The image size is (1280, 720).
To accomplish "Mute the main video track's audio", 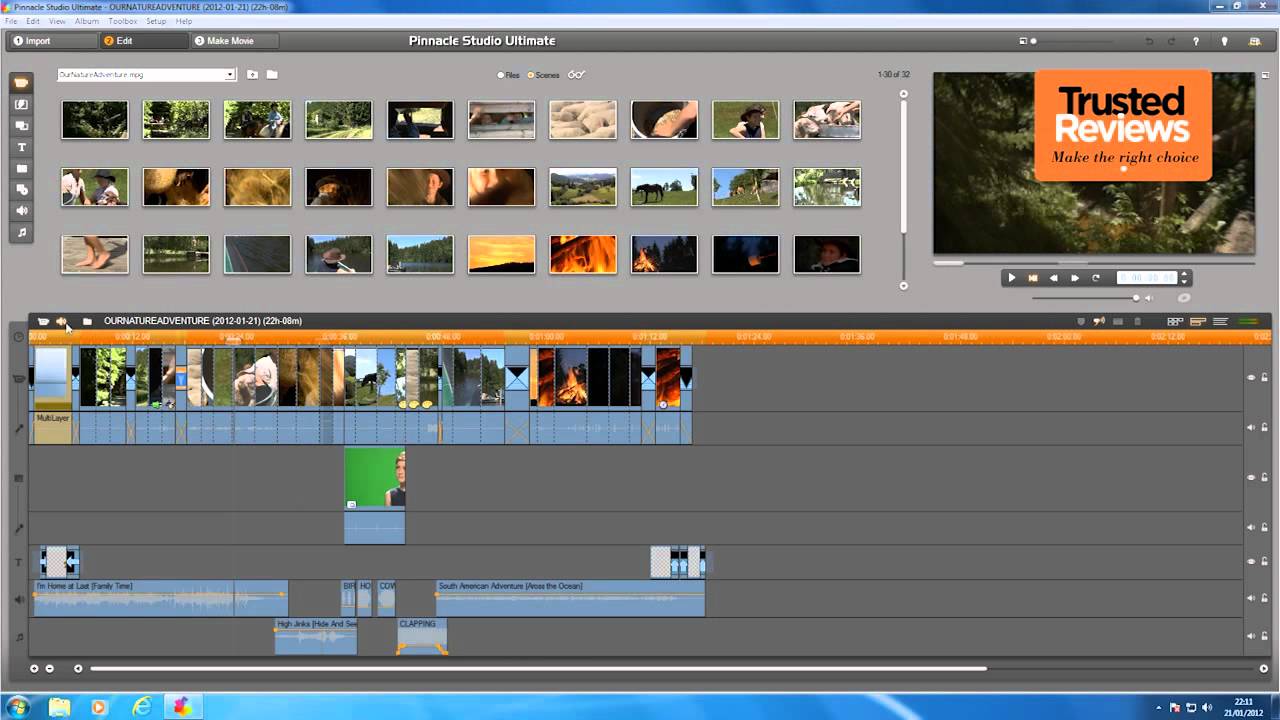I will pos(1251,427).
